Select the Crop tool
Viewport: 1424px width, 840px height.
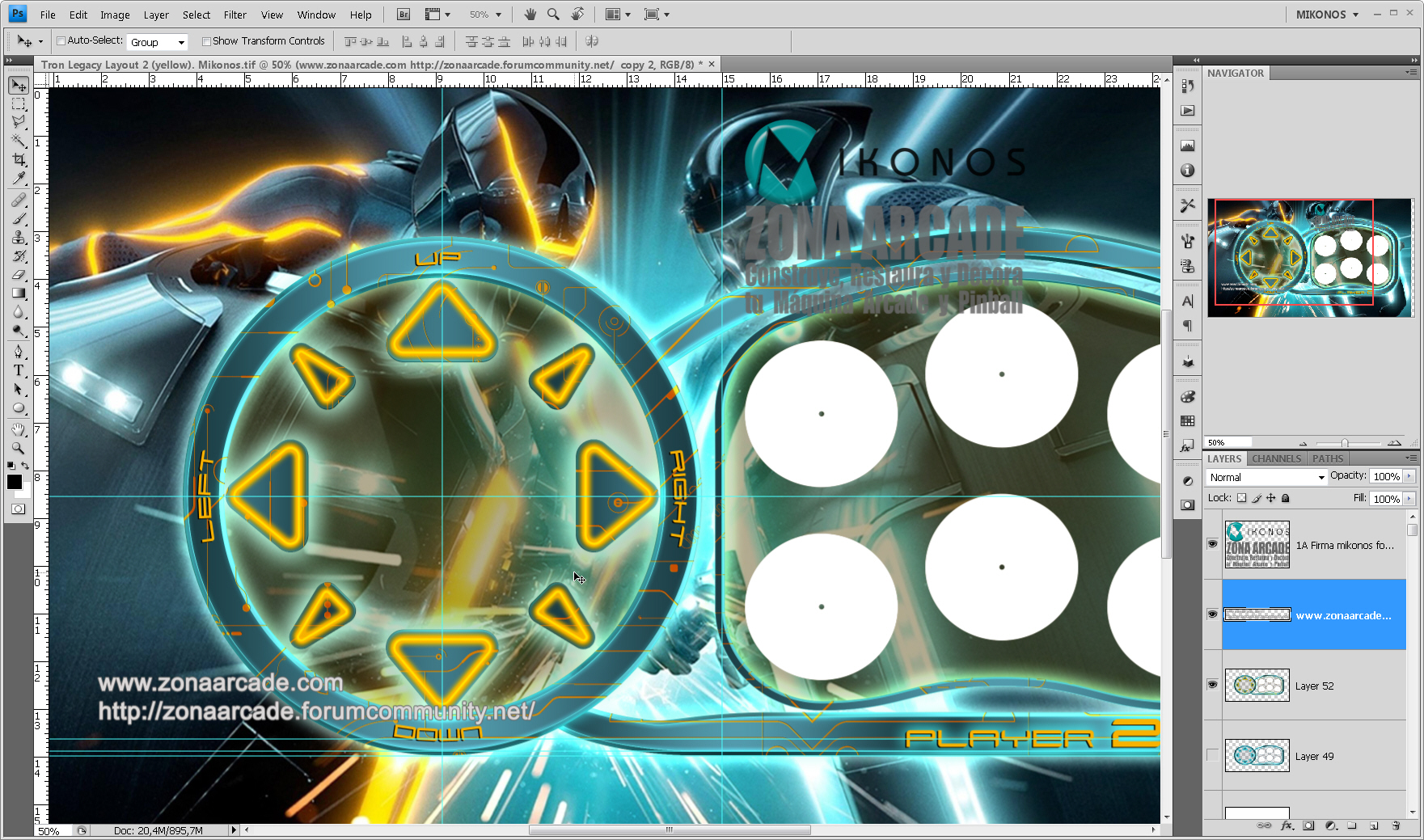(x=19, y=160)
